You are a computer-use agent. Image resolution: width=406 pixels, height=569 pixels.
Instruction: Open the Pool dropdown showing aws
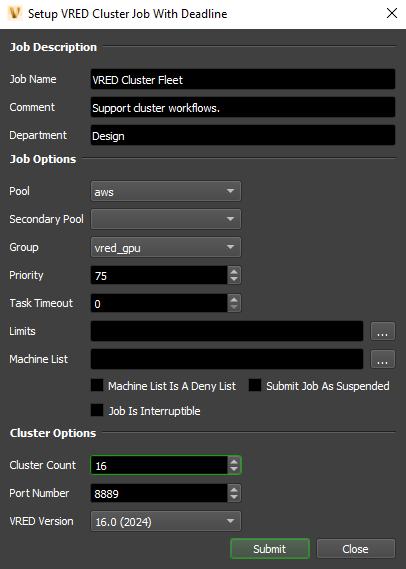166,191
